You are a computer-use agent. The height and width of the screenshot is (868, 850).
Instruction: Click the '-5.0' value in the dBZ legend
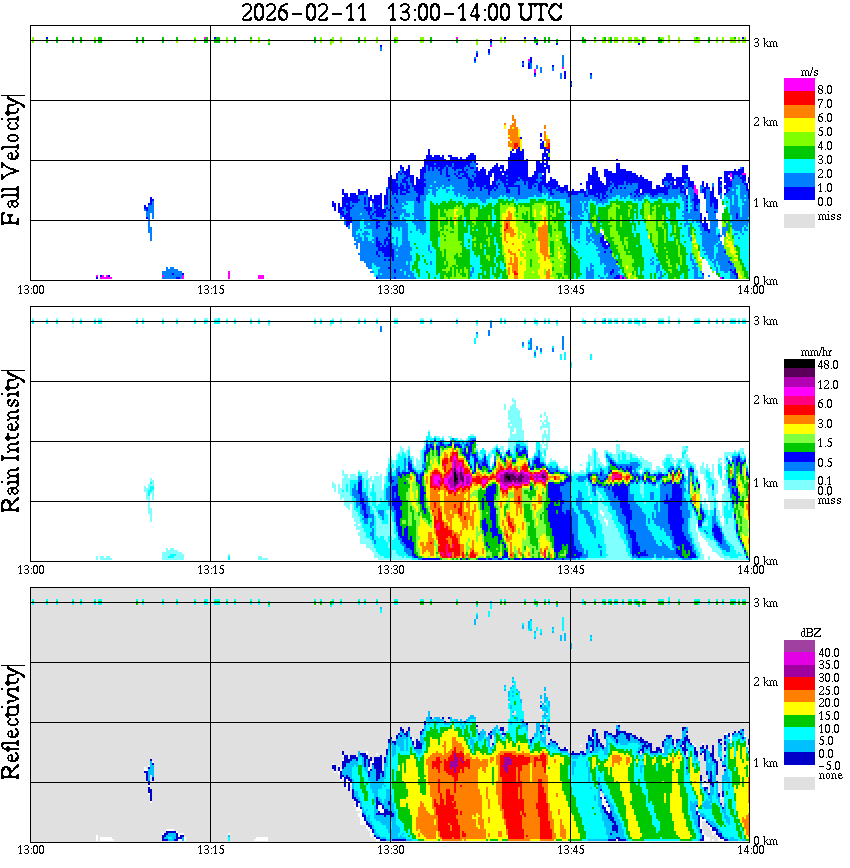[x=829, y=766]
